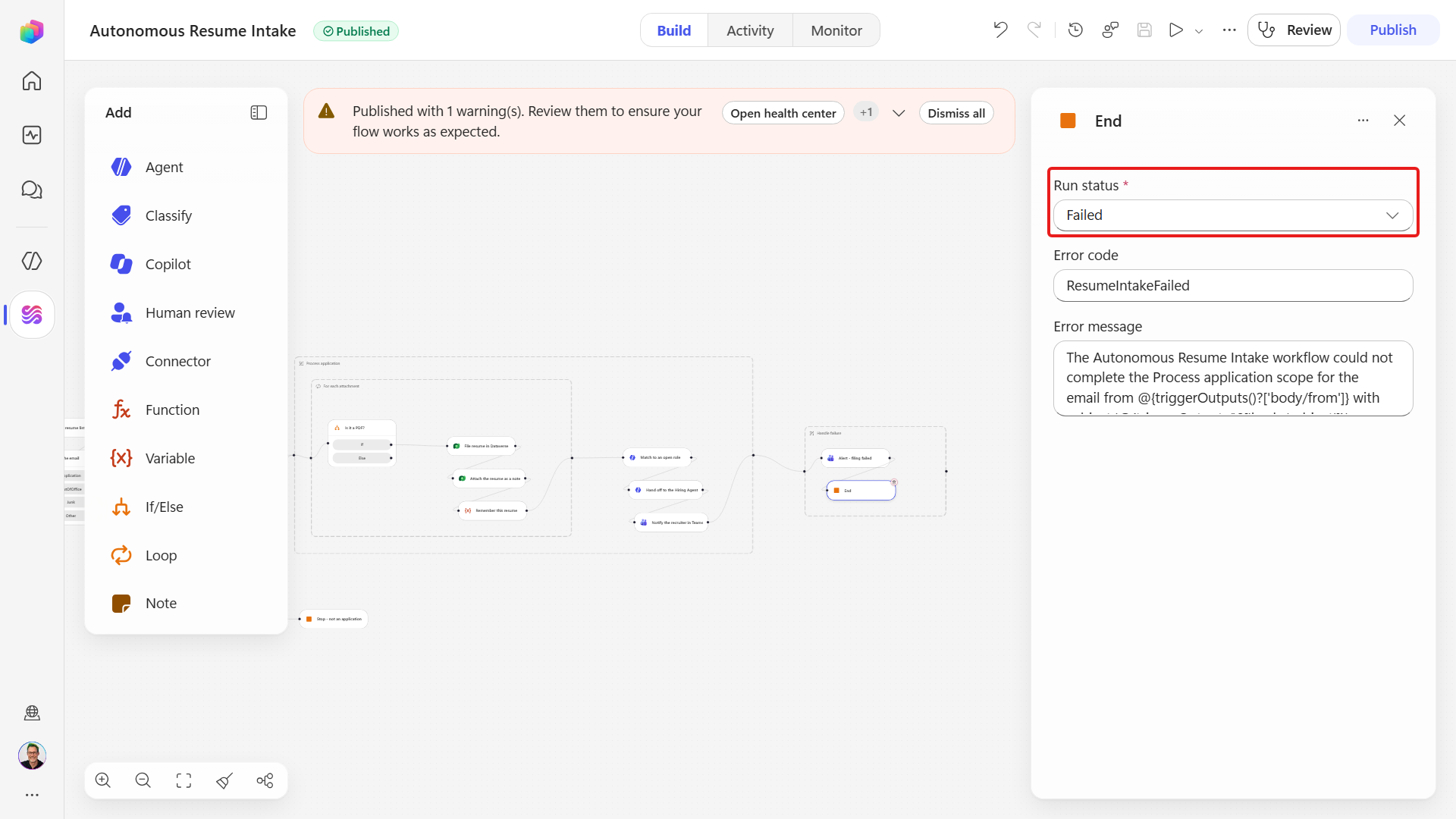The height and width of the screenshot is (819, 1456).
Task: Select the 'Remember this resume' node
Action: [x=492, y=510]
